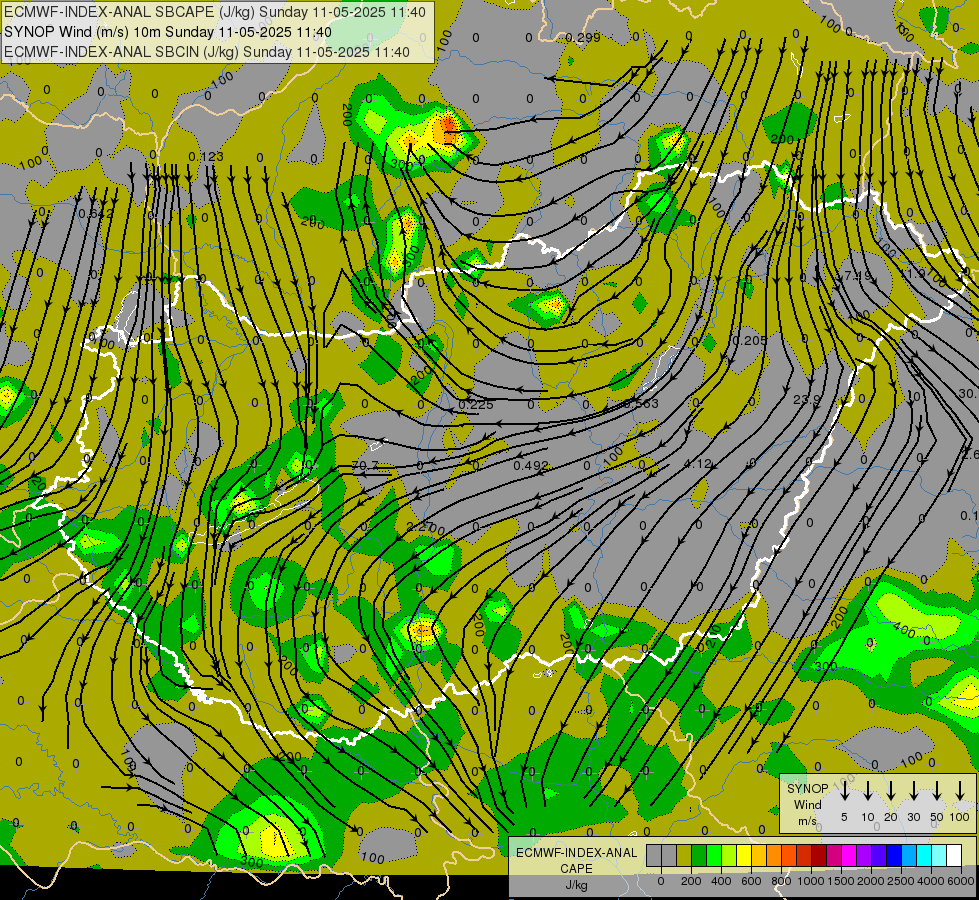Click the 7.49 value on the map
Viewport: 979px width, 900px height.
pos(857,275)
